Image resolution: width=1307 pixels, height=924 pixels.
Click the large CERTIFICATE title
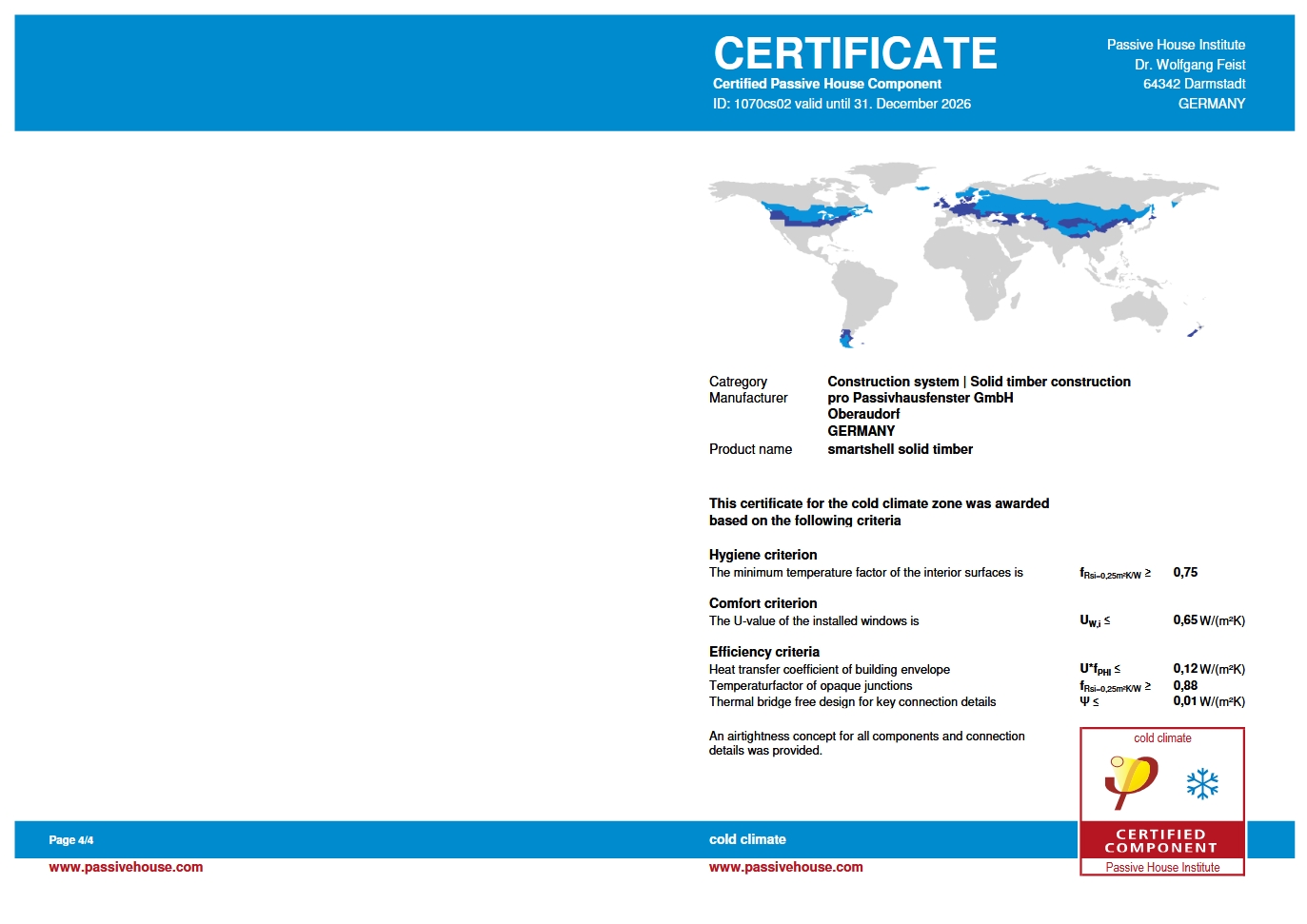855,53
